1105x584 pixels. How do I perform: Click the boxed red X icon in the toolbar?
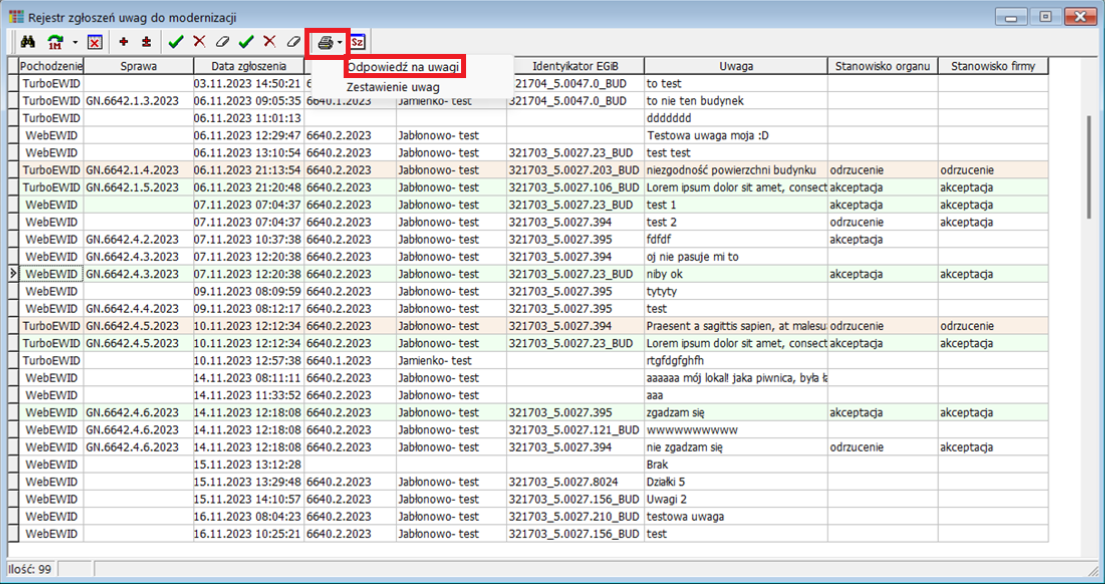tap(94, 43)
